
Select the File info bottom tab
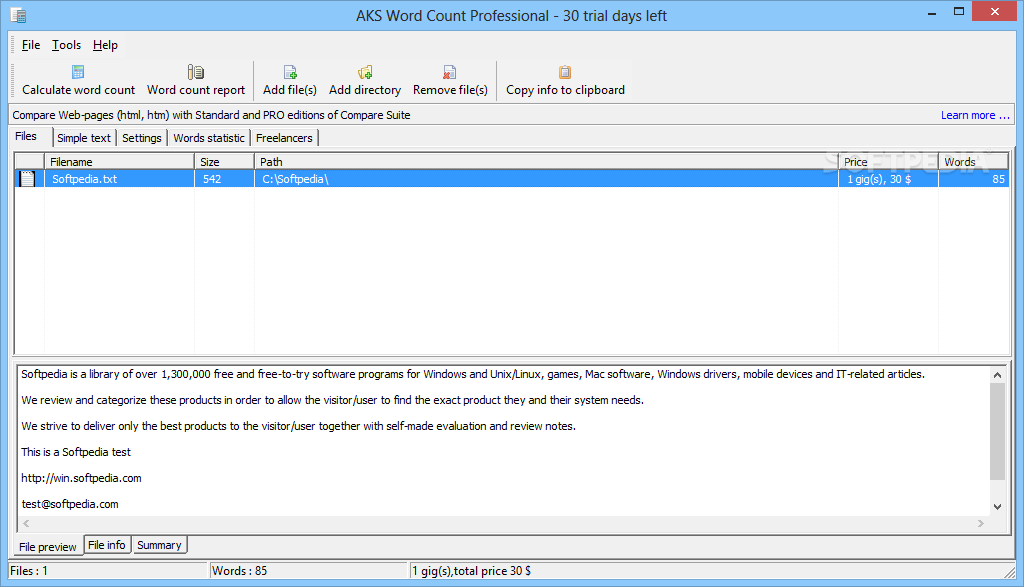pyautogui.click(x=106, y=545)
